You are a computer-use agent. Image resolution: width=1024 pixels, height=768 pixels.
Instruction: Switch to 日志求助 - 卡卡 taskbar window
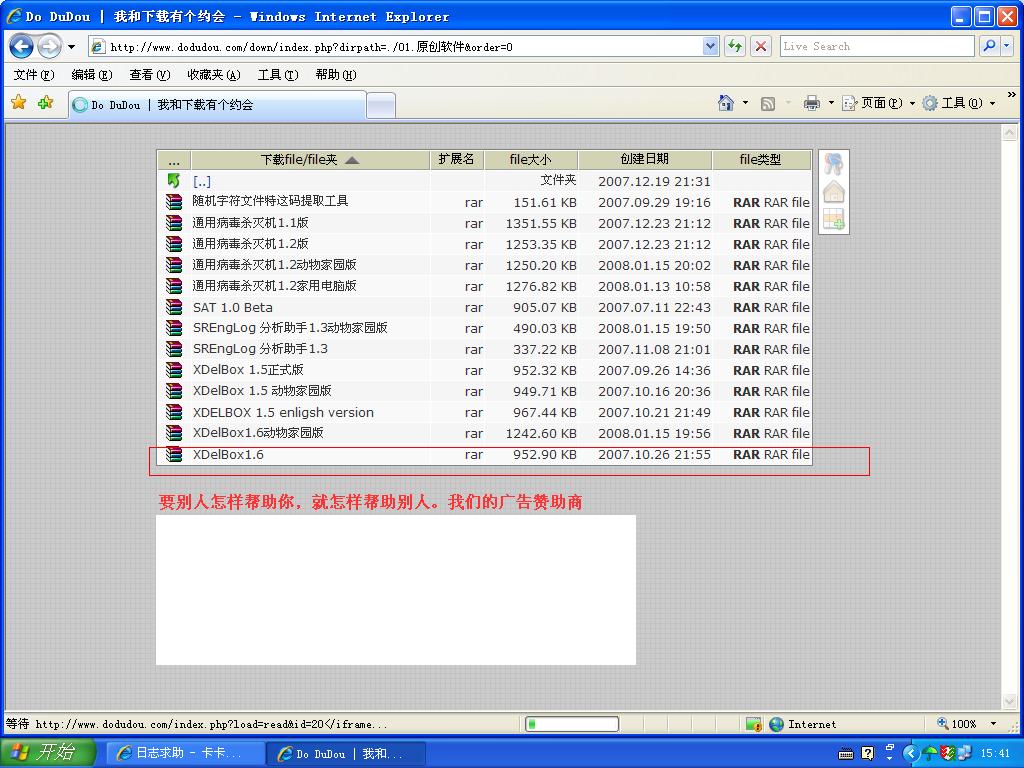click(185, 753)
